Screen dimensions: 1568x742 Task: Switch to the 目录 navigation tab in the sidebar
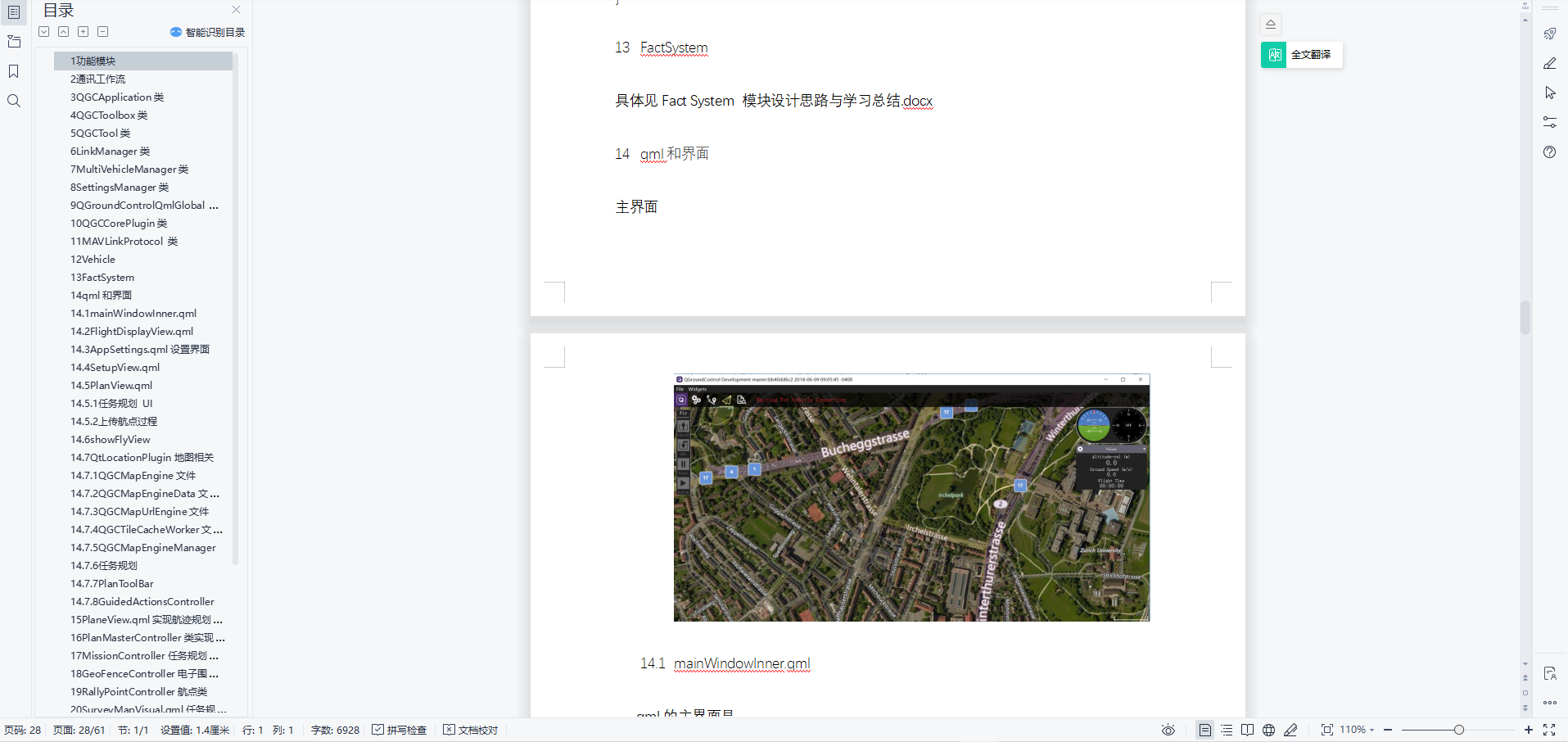click(14, 12)
